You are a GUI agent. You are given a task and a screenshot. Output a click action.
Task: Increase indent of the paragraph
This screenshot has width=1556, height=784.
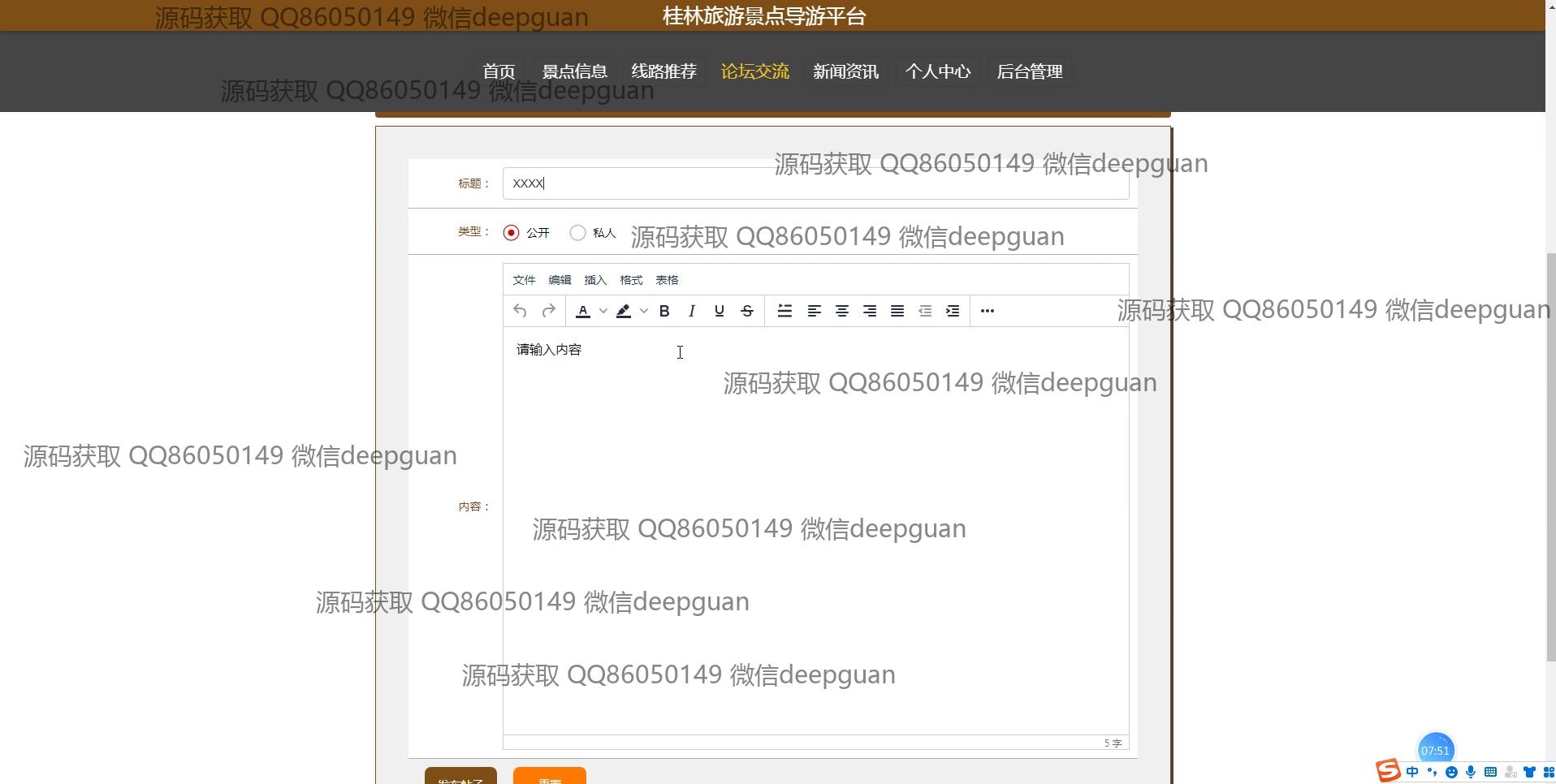[x=953, y=311]
